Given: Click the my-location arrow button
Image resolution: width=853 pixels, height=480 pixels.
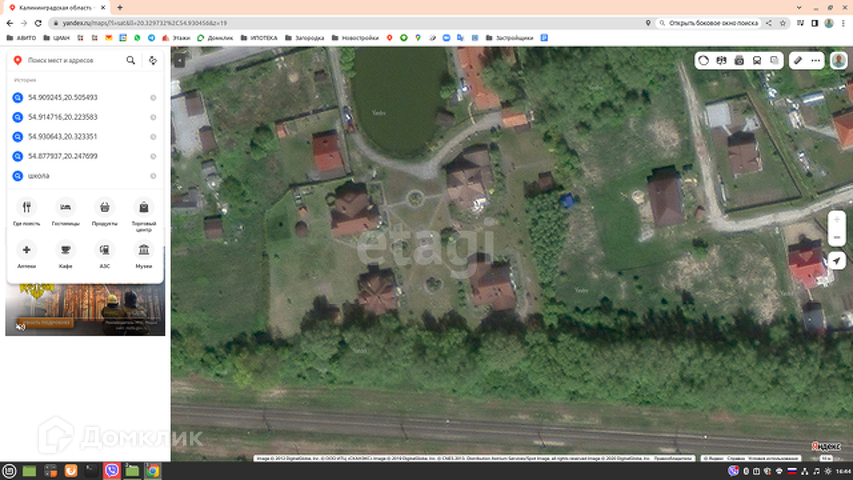Looking at the screenshot, I should coord(837,261).
